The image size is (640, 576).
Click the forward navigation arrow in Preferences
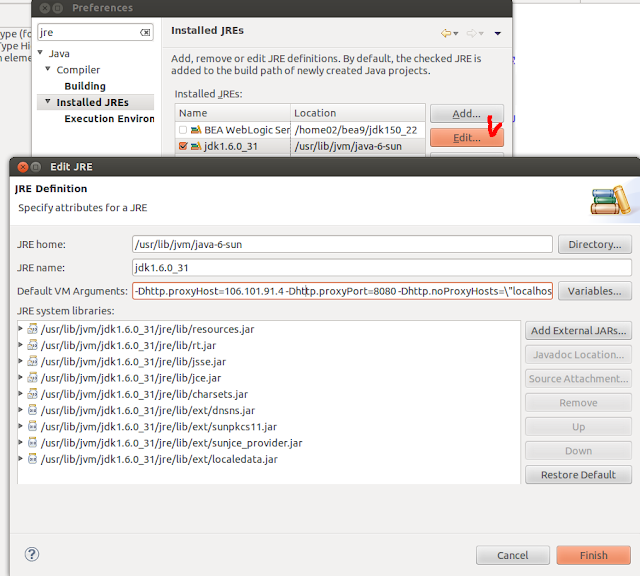click(471, 33)
